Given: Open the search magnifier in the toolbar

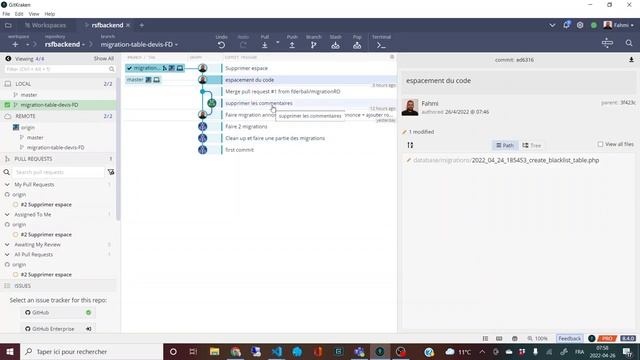Looking at the screenshot, I should tap(629, 43).
